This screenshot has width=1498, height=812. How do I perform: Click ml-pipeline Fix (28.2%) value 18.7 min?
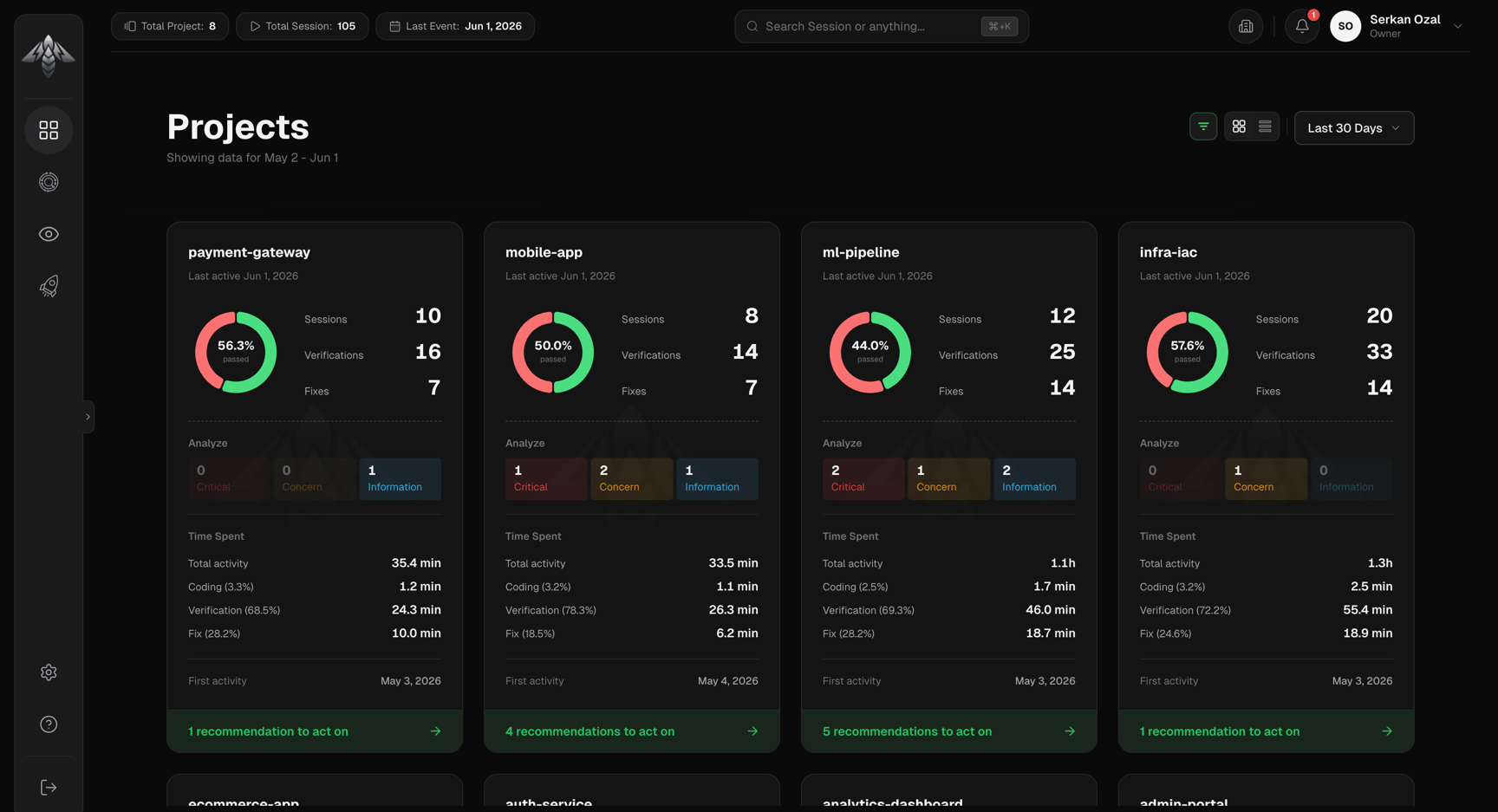coord(1050,633)
